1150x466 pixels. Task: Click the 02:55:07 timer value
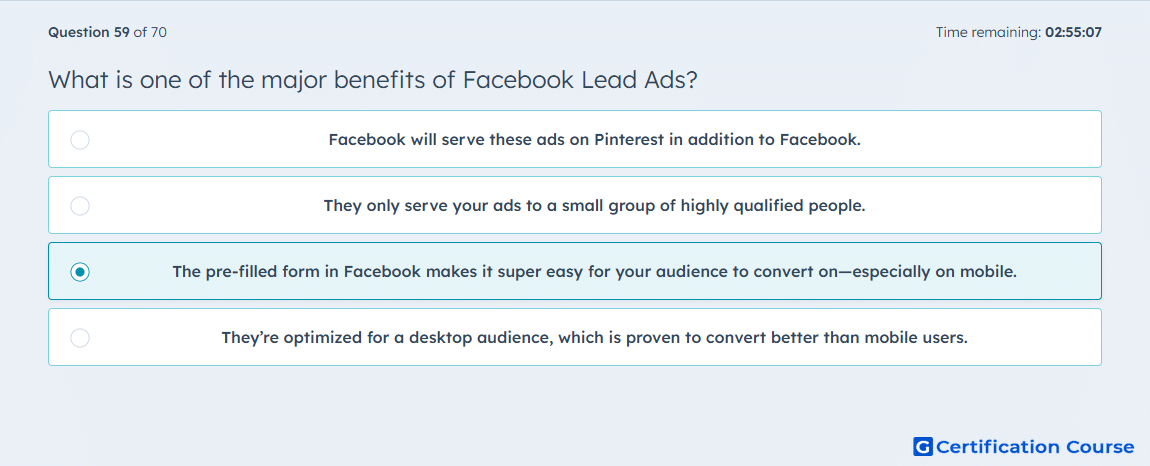click(x=1073, y=32)
